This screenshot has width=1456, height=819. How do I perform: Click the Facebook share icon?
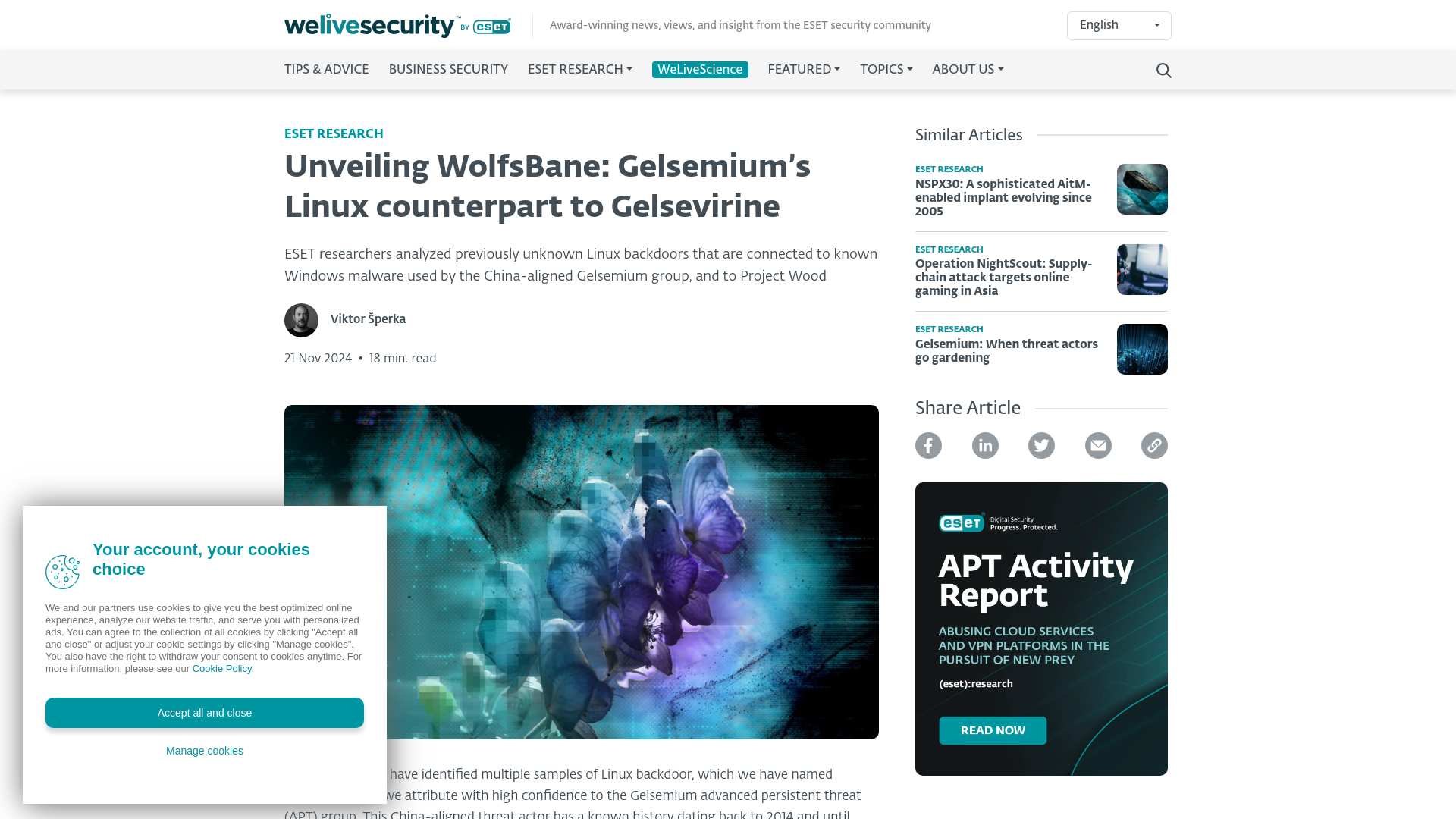(x=928, y=445)
